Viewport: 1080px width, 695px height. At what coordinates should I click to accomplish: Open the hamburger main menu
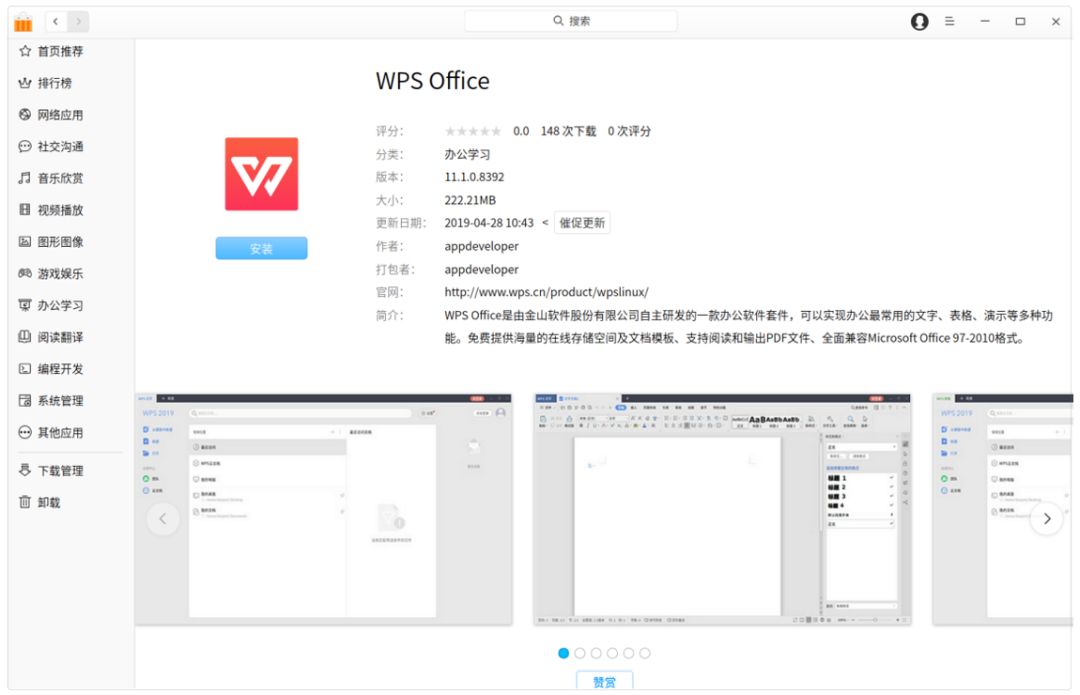(x=950, y=21)
